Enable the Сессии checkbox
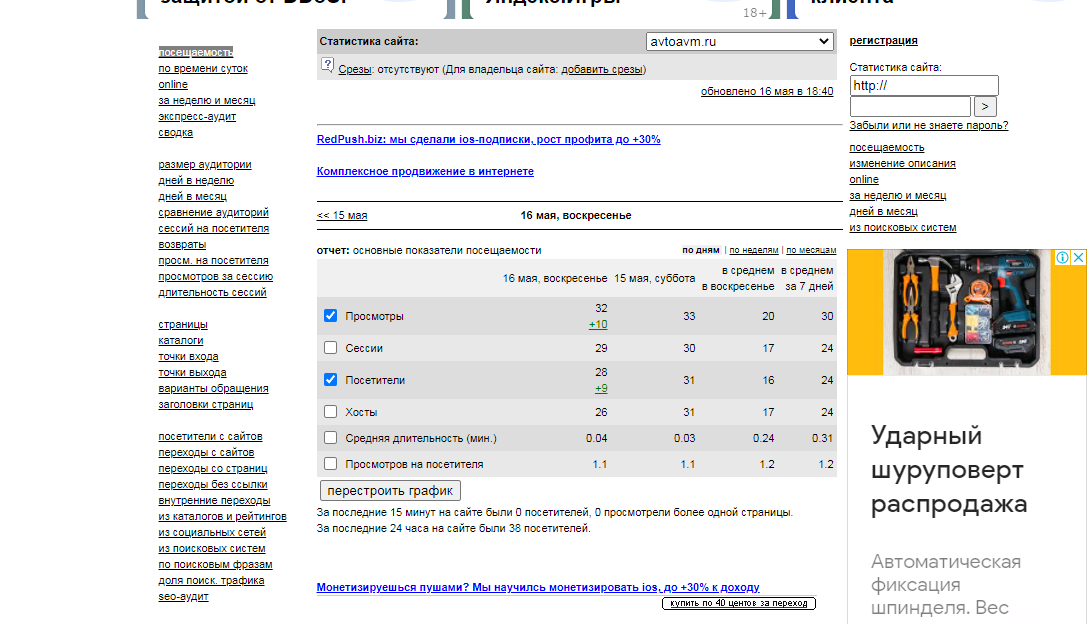 [331, 347]
